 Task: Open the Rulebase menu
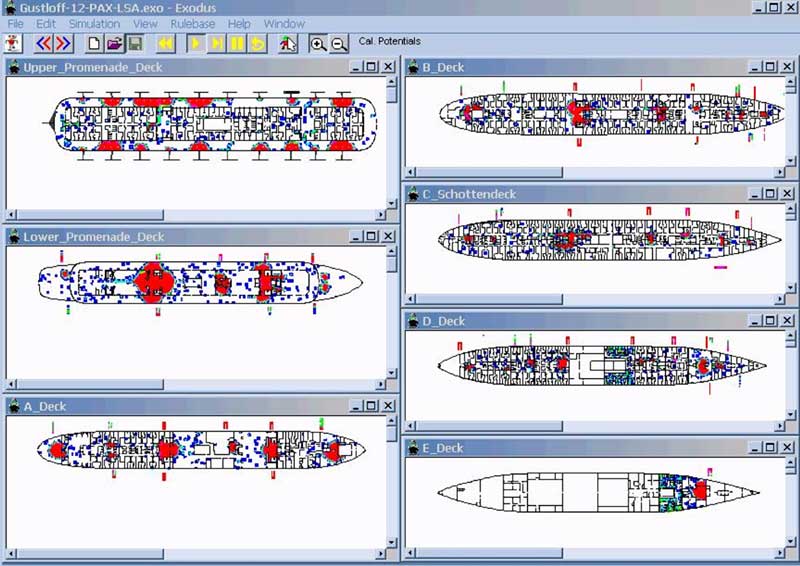pyautogui.click(x=192, y=24)
